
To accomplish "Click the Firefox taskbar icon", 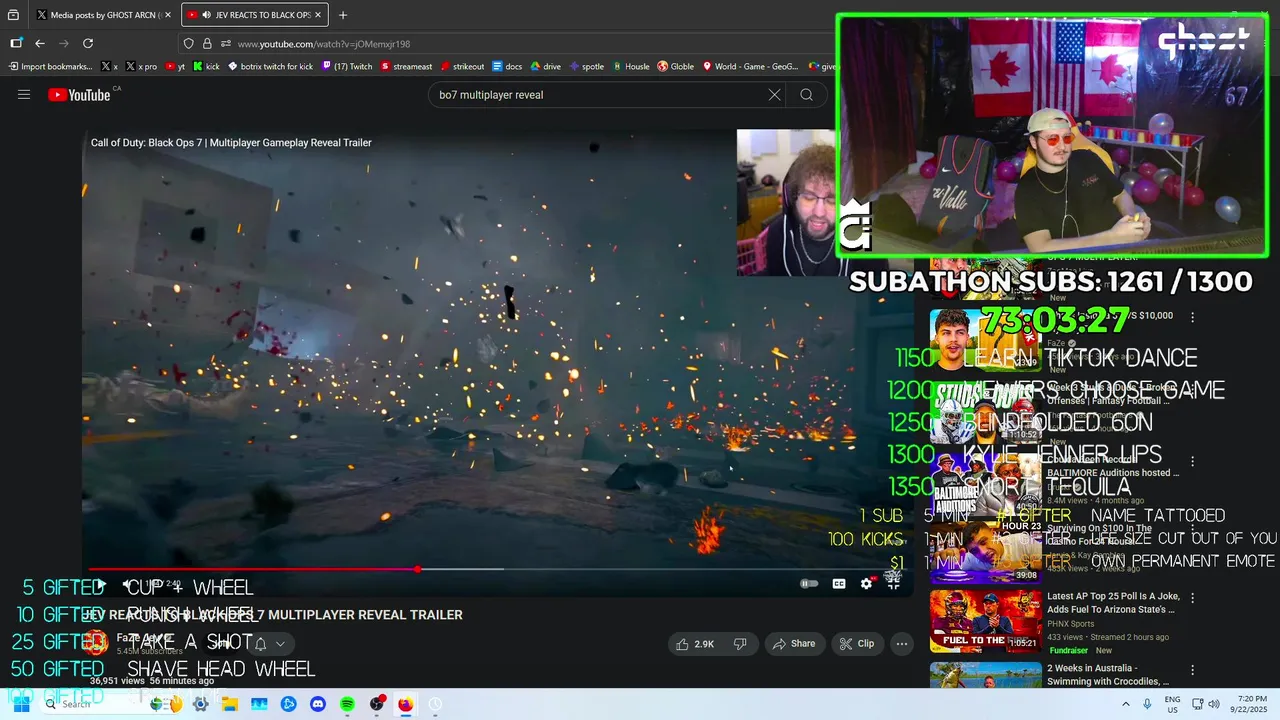I will pyautogui.click(x=405, y=704).
